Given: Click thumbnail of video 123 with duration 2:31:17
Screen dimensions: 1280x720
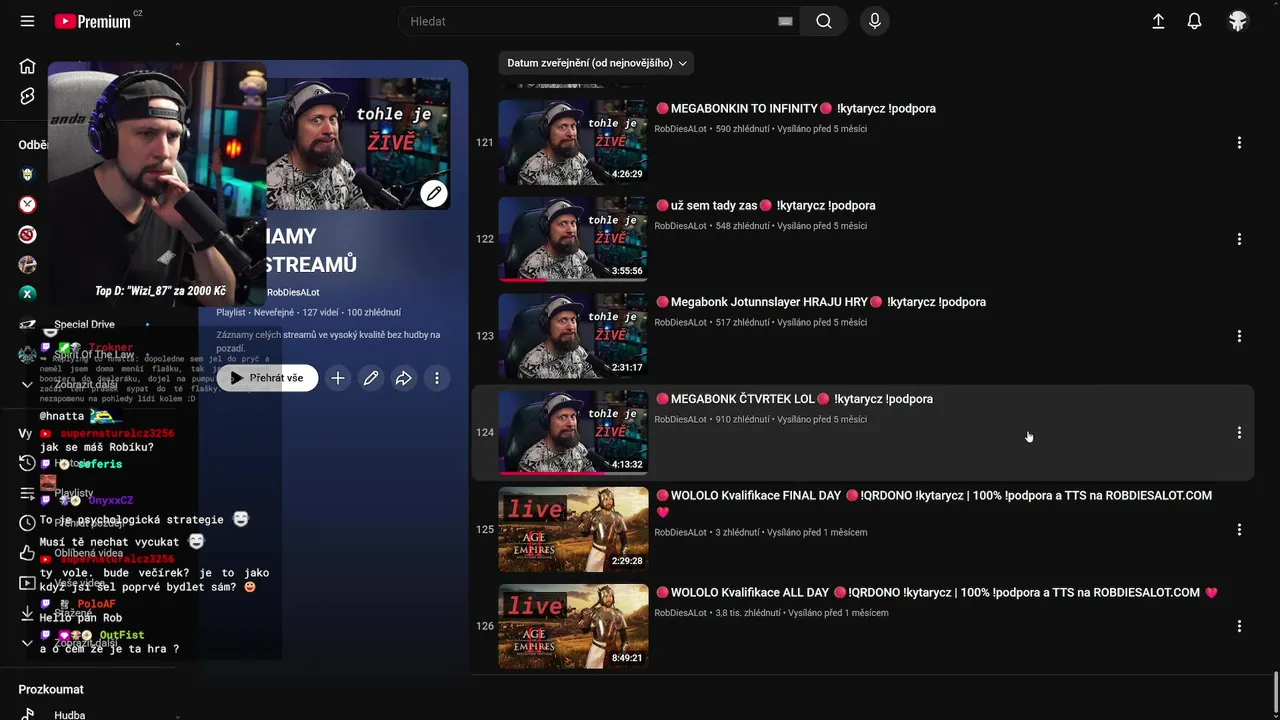Looking at the screenshot, I should coord(573,336).
